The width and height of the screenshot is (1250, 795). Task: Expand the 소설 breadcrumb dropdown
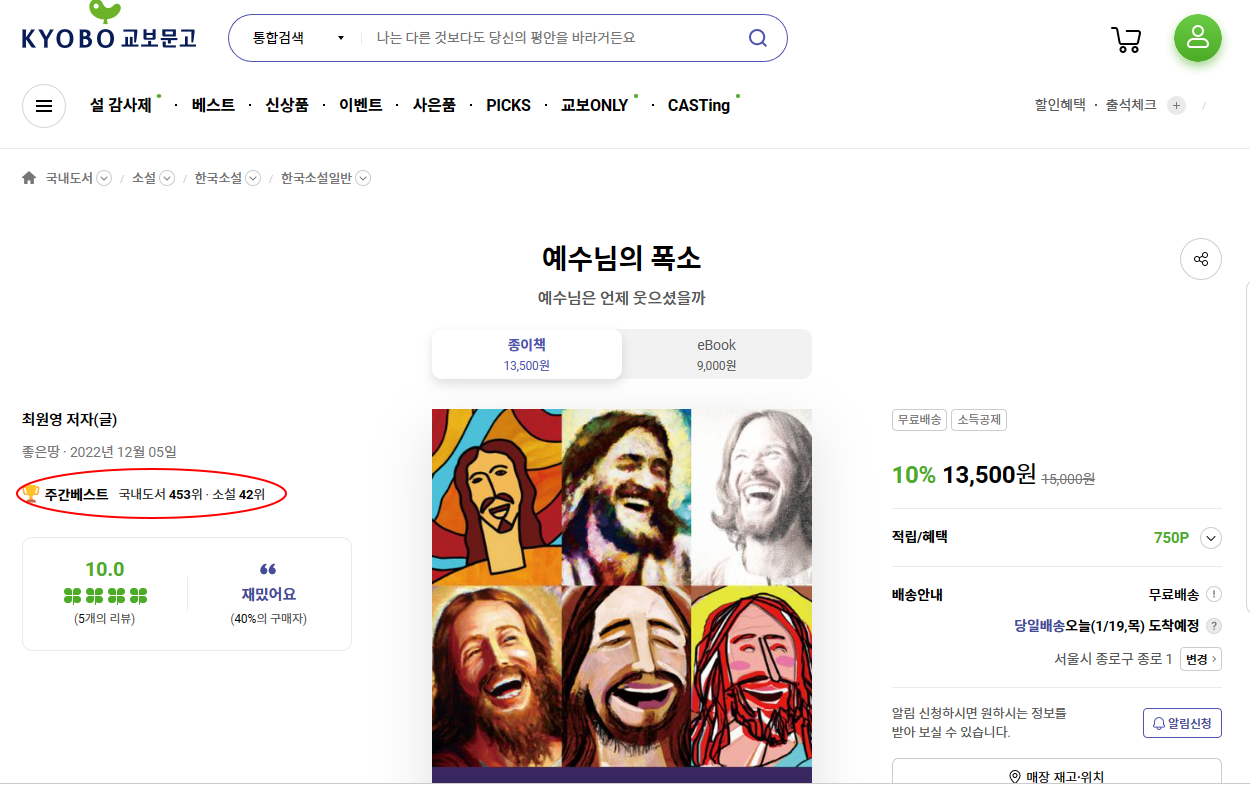coord(167,178)
